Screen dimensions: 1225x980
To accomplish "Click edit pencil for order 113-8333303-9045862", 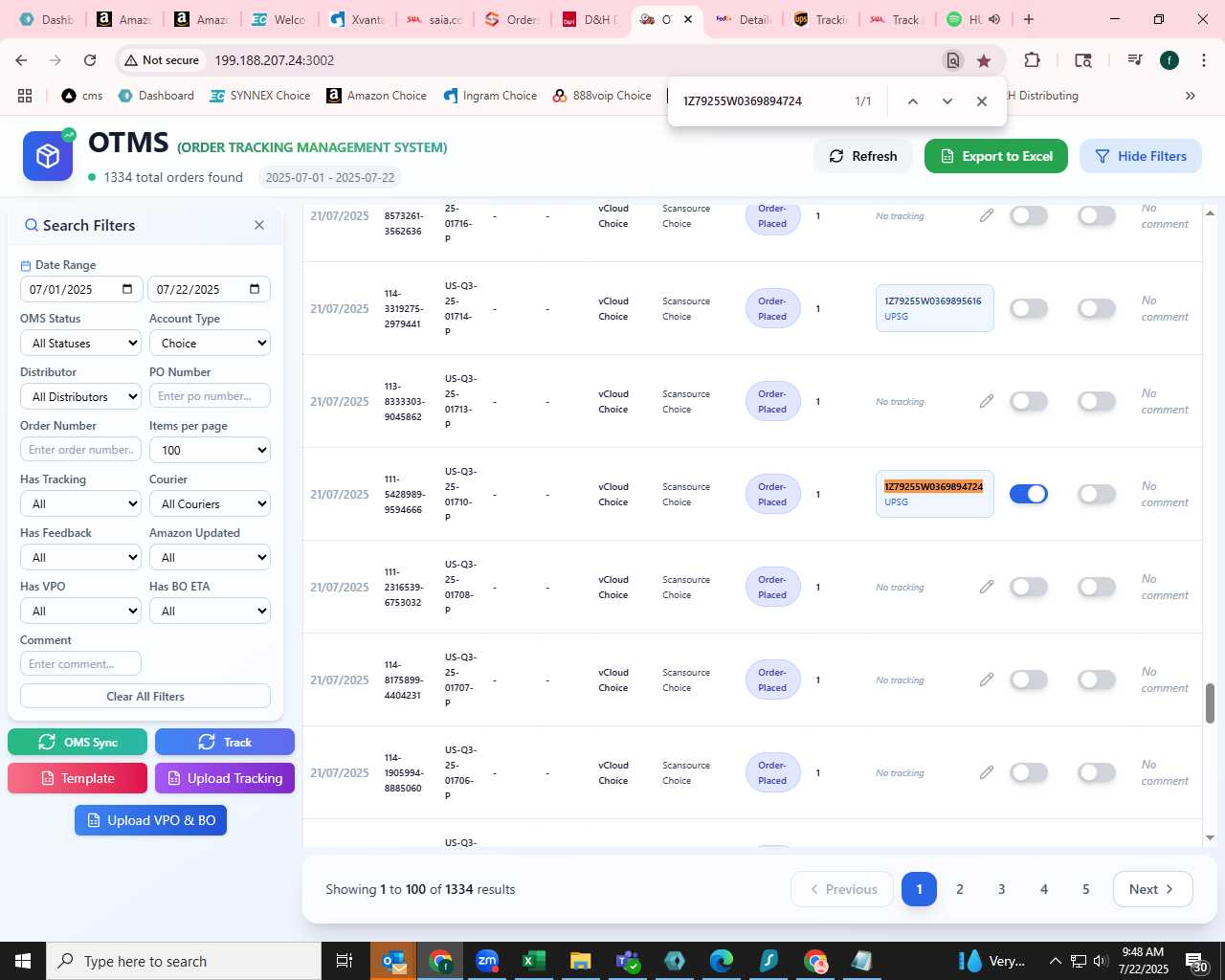I will click(x=987, y=401).
